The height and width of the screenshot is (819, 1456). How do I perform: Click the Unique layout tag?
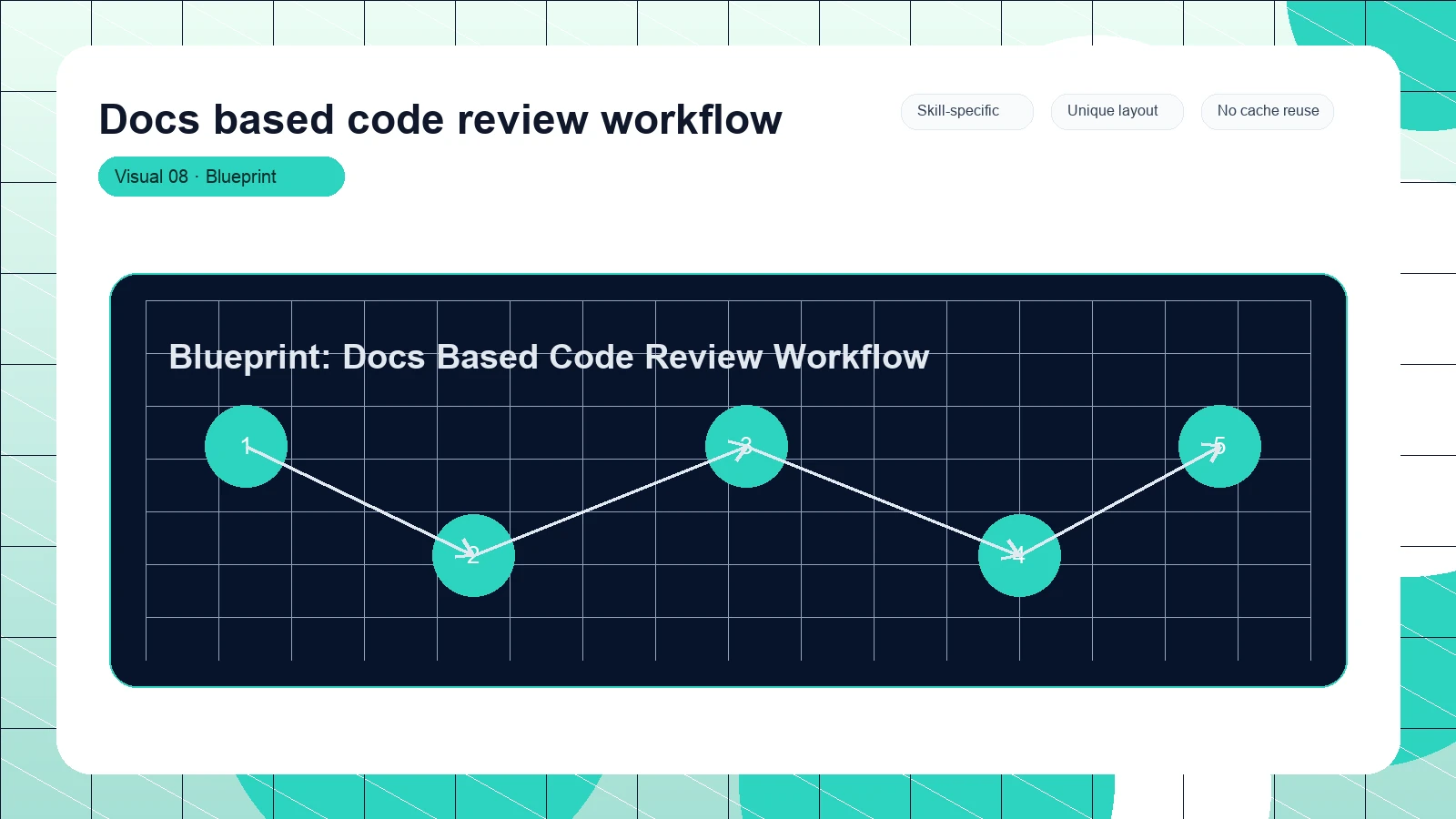coord(1117,111)
